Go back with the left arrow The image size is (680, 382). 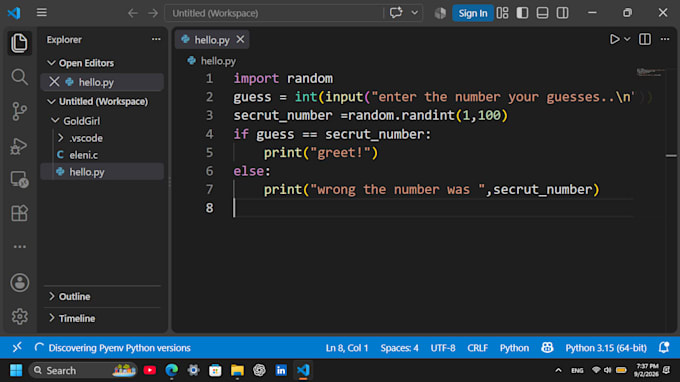(x=133, y=13)
